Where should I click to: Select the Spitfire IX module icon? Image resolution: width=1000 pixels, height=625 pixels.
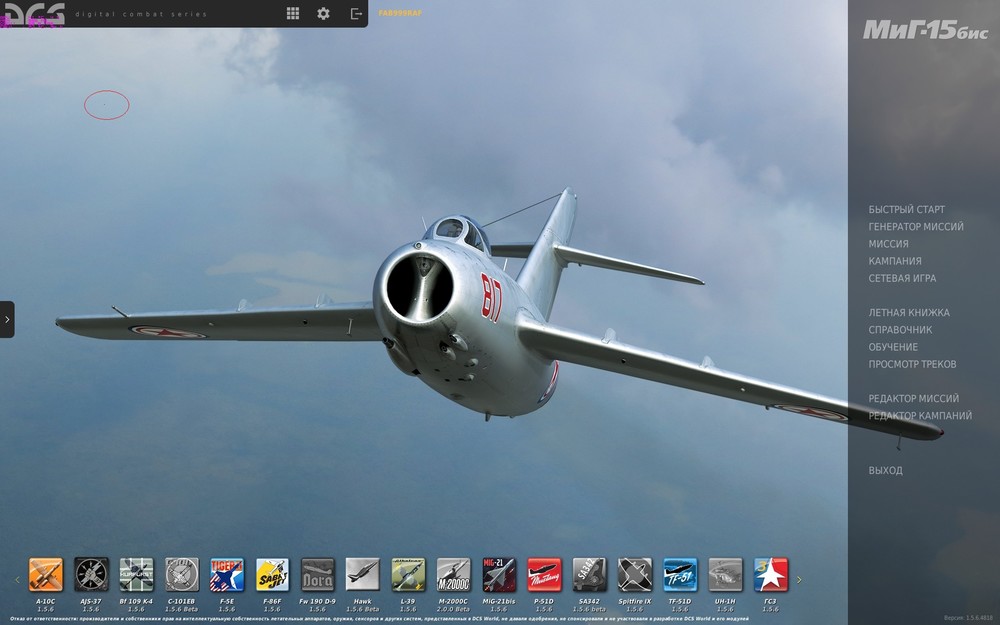(635, 575)
